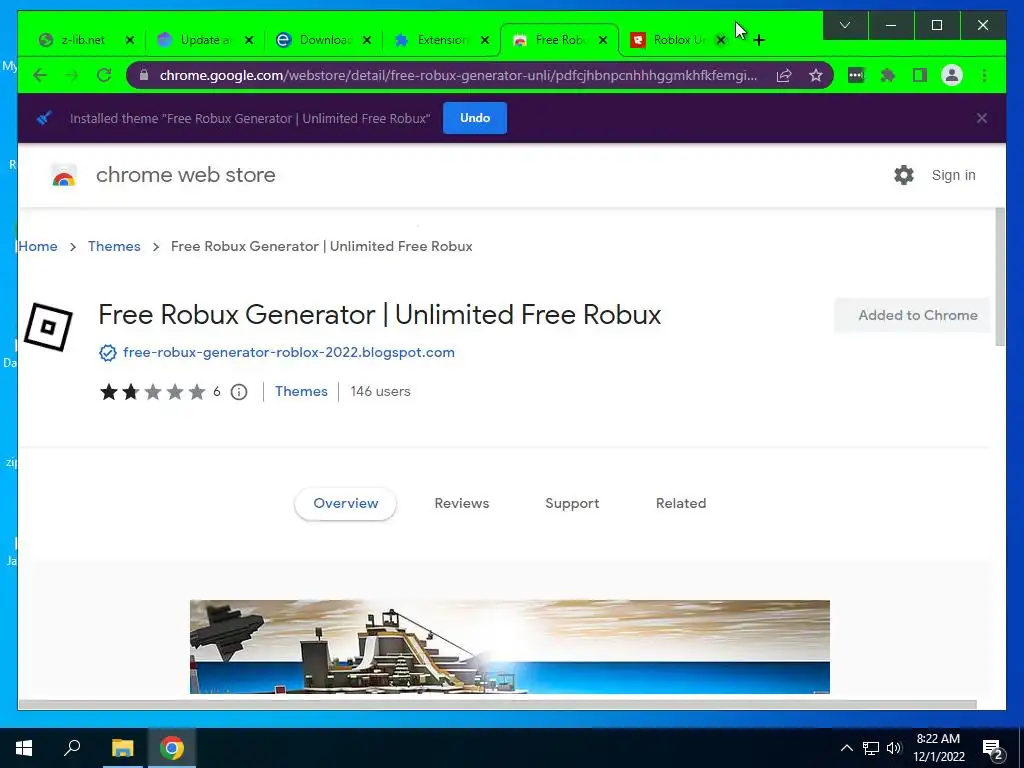This screenshot has width=1024, height=768.
Task: Click the address bar URL
Action: (458, 76)
